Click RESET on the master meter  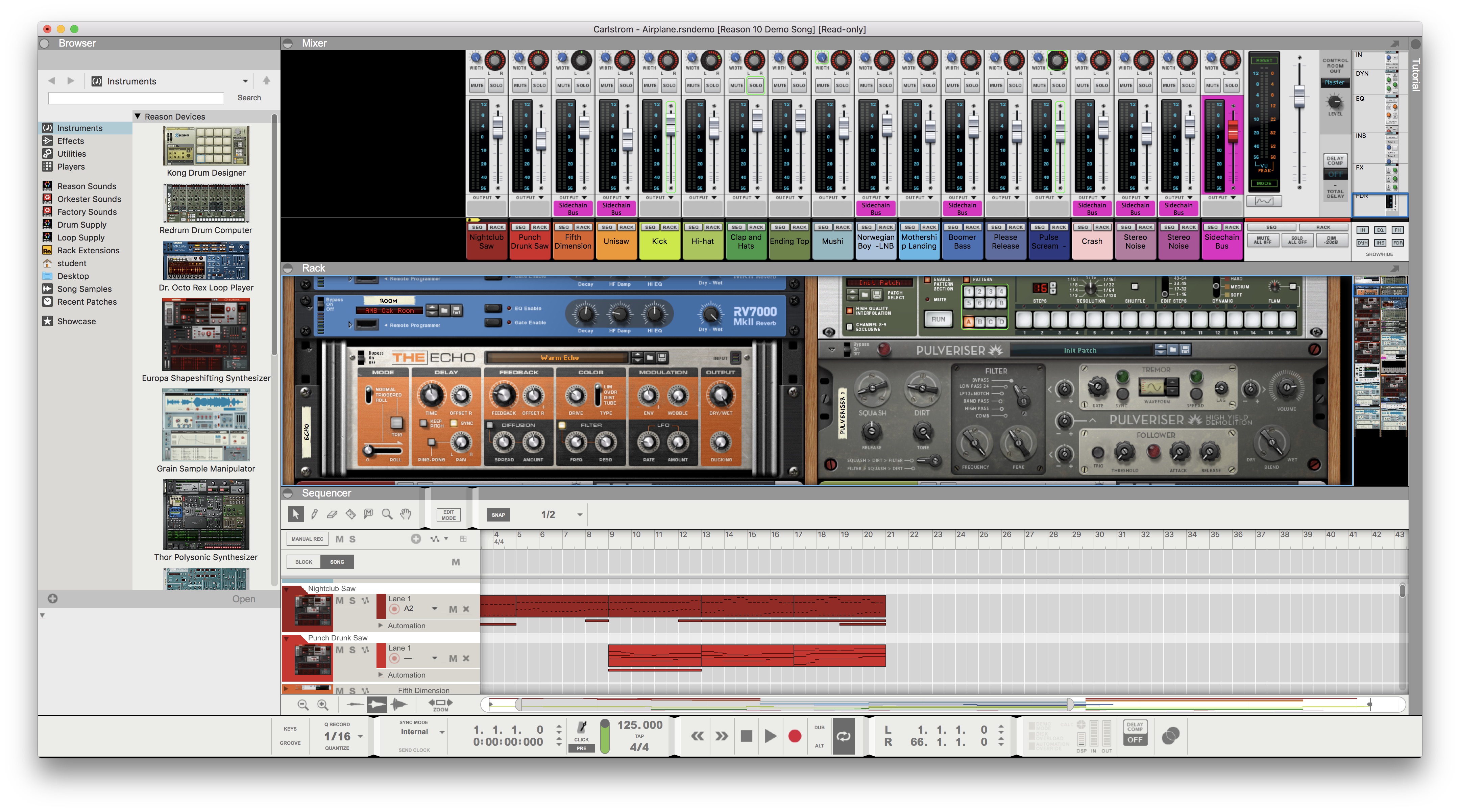(1264, 60)
